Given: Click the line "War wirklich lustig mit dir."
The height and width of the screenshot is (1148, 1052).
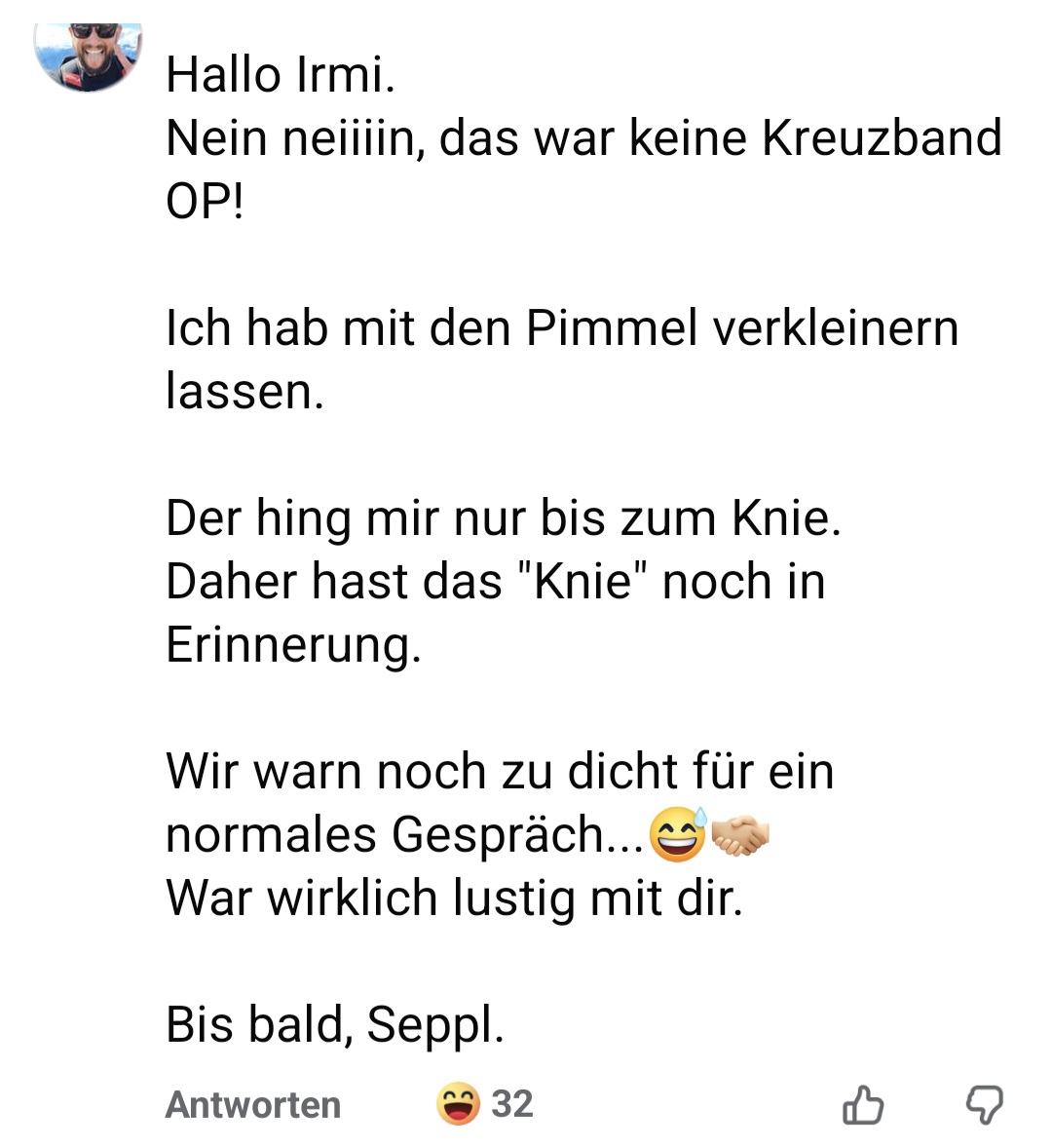Looking at the screenshot, I should pyautogui.click(x=454, y=899).
